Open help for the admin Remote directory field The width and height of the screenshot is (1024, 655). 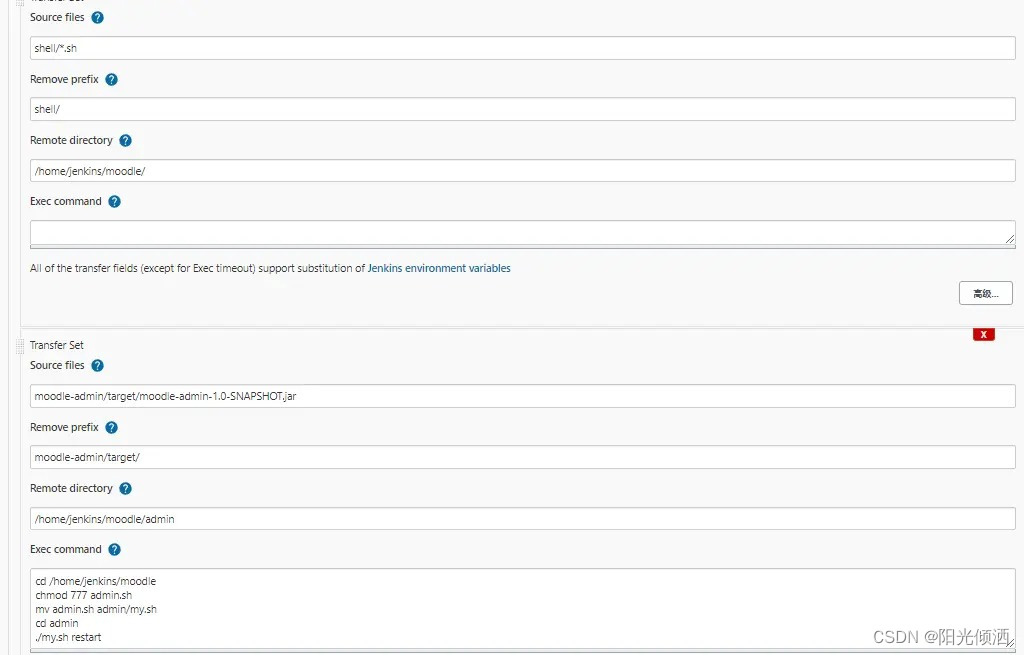tap(125, 488)
